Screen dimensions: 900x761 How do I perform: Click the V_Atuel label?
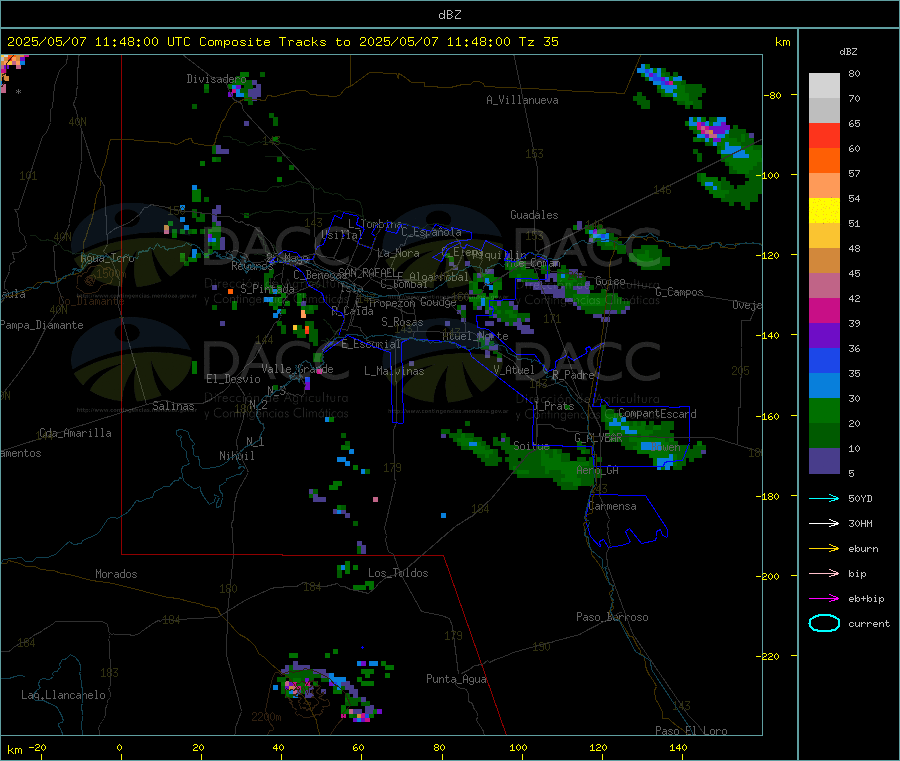point(514,370)
